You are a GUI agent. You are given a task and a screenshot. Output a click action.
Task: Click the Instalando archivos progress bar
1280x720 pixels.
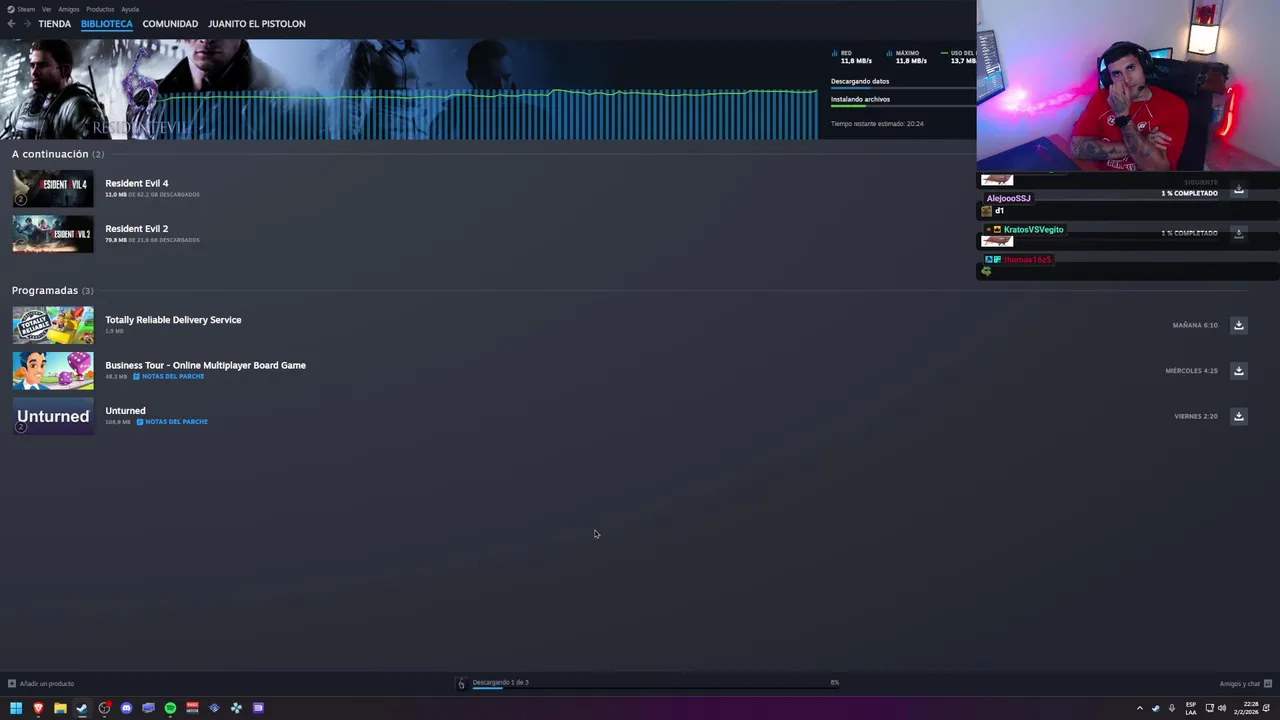[x=903, y=106]
